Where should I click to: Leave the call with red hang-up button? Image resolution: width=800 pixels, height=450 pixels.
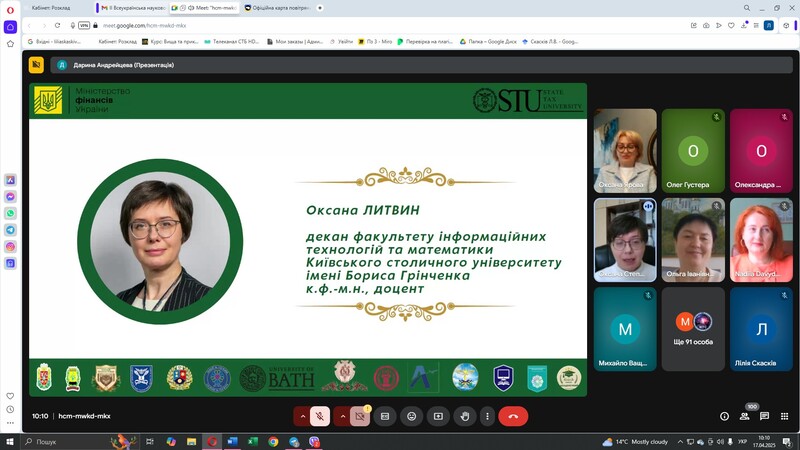[x=513, y=416]
